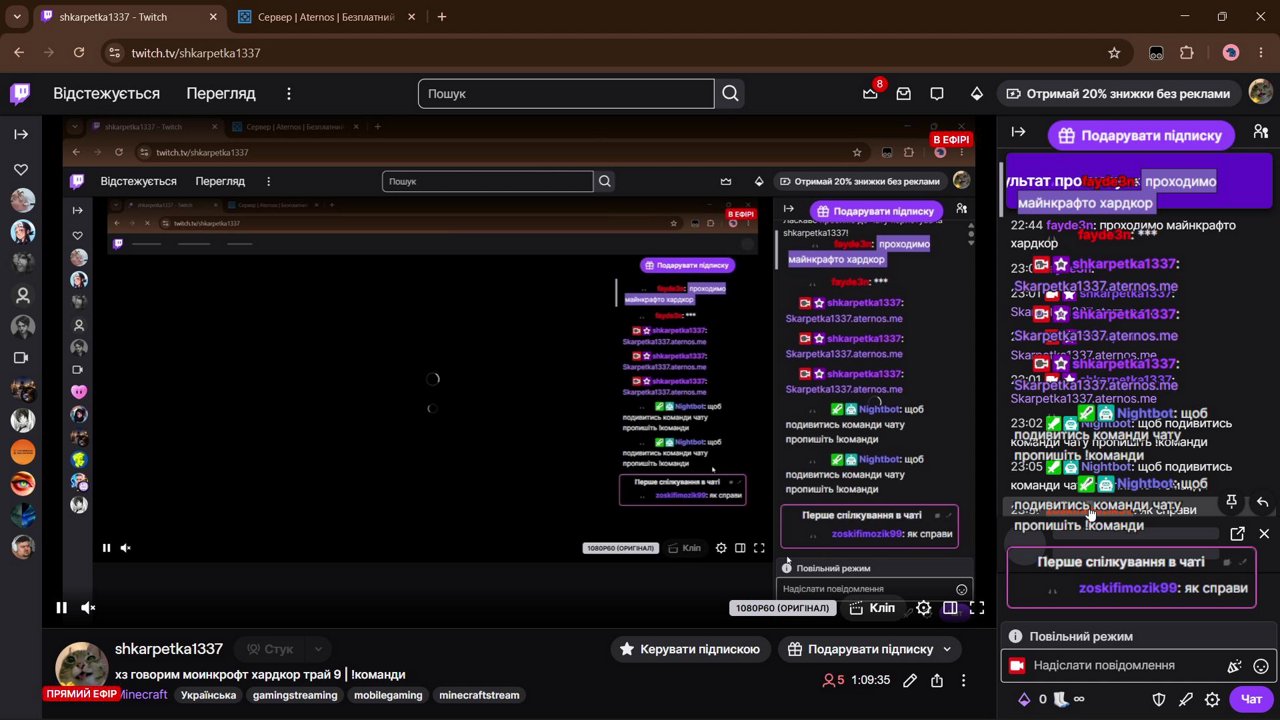Select the Українська tag
Screen dimensions: 1280x720
pyautogui.click(x=208, y=695)
